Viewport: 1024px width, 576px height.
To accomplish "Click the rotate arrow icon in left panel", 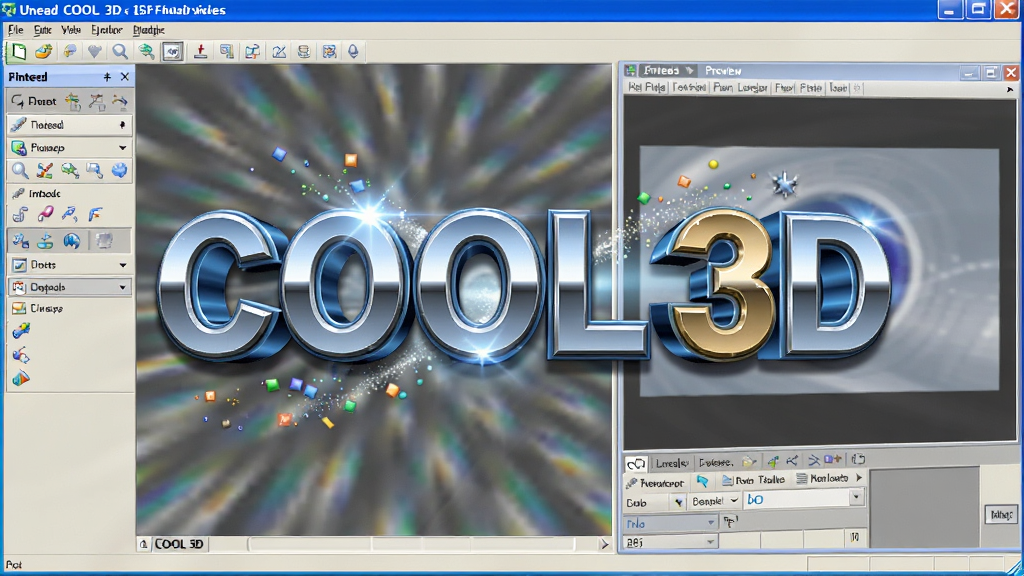I will click(18, 101).
